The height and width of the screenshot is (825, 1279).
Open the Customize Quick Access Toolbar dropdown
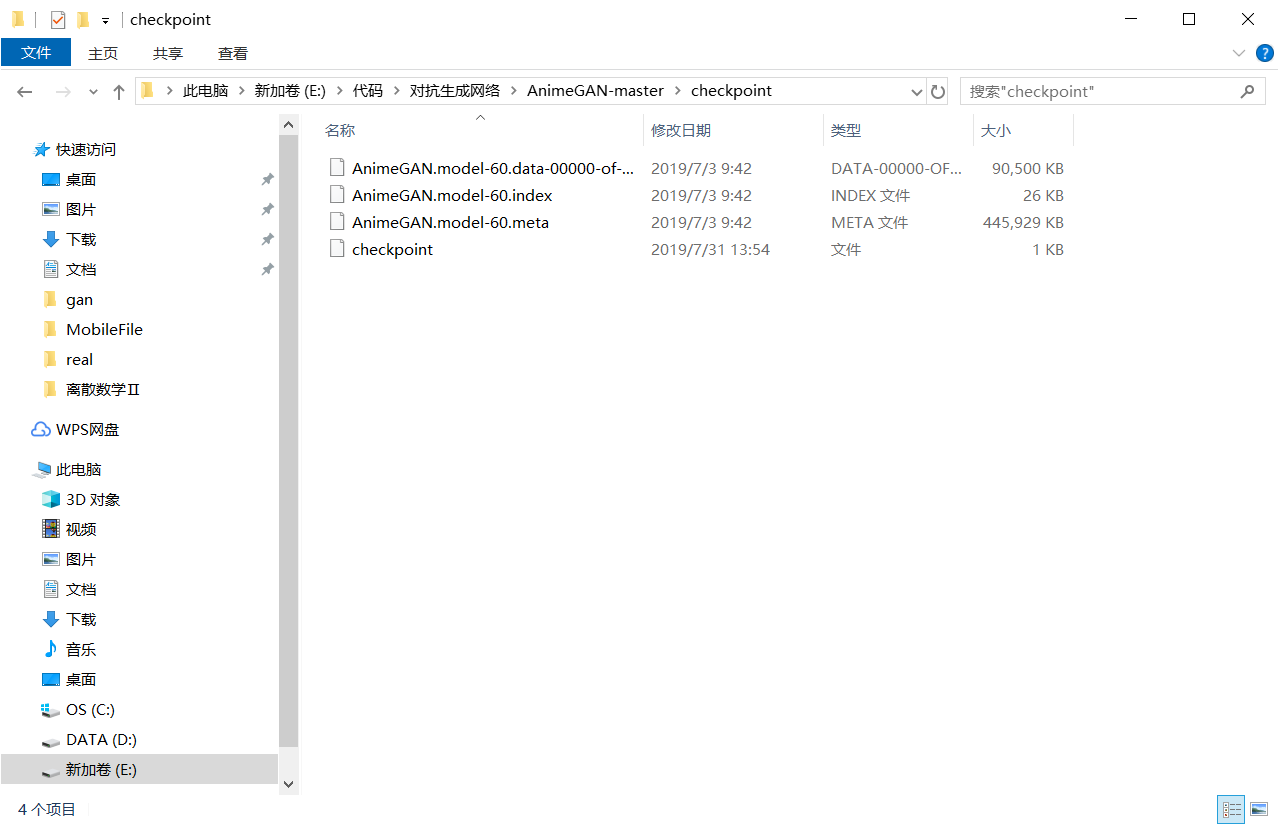105,20
